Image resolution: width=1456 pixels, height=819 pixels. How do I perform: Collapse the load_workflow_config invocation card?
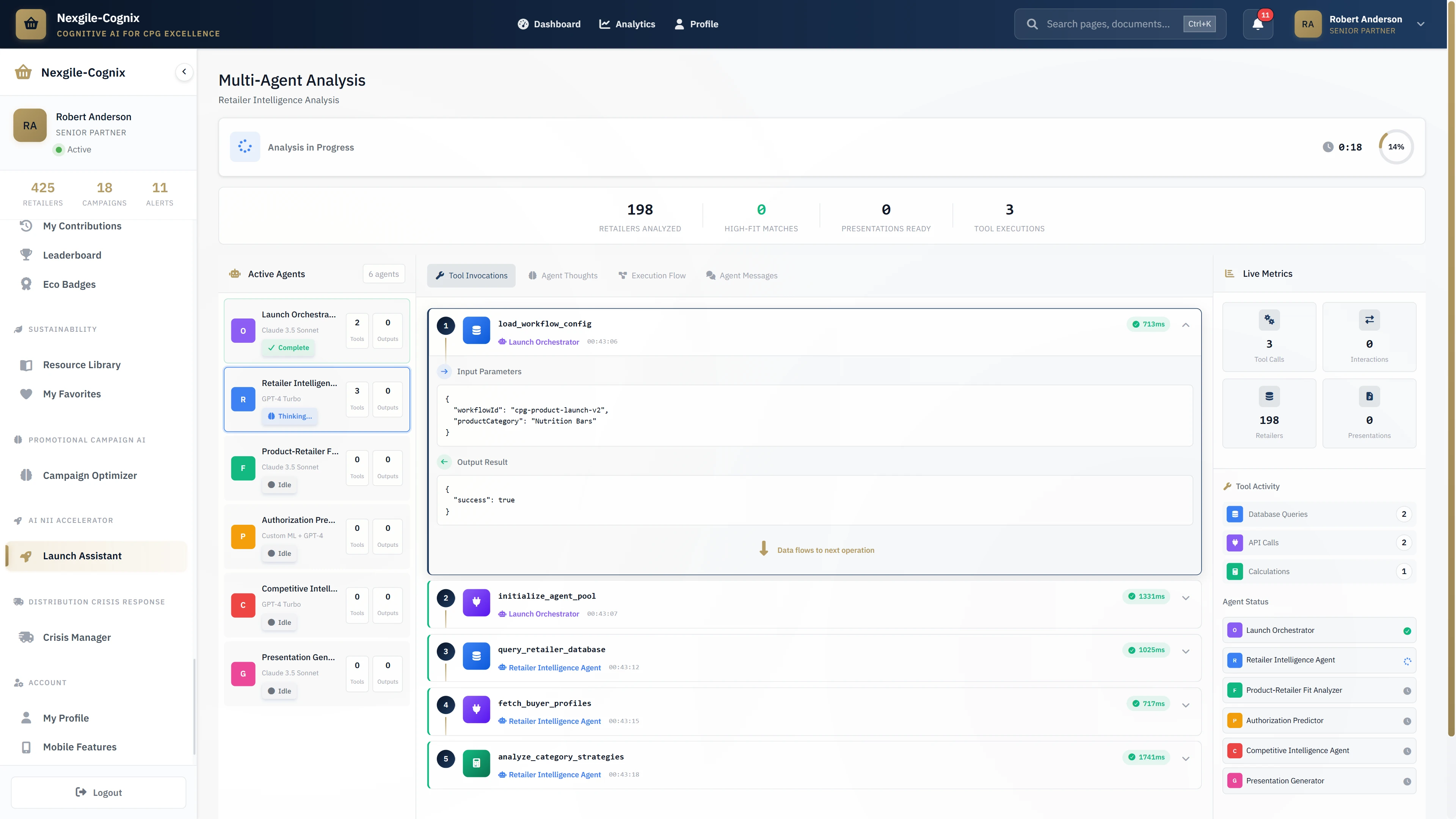point(1186,325)
